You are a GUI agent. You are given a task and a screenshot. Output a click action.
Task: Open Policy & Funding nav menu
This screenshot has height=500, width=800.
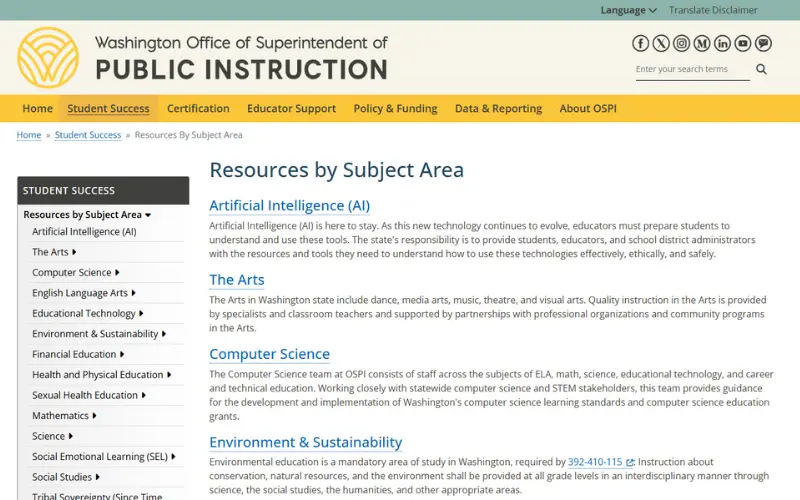click(x=395, y=108)
